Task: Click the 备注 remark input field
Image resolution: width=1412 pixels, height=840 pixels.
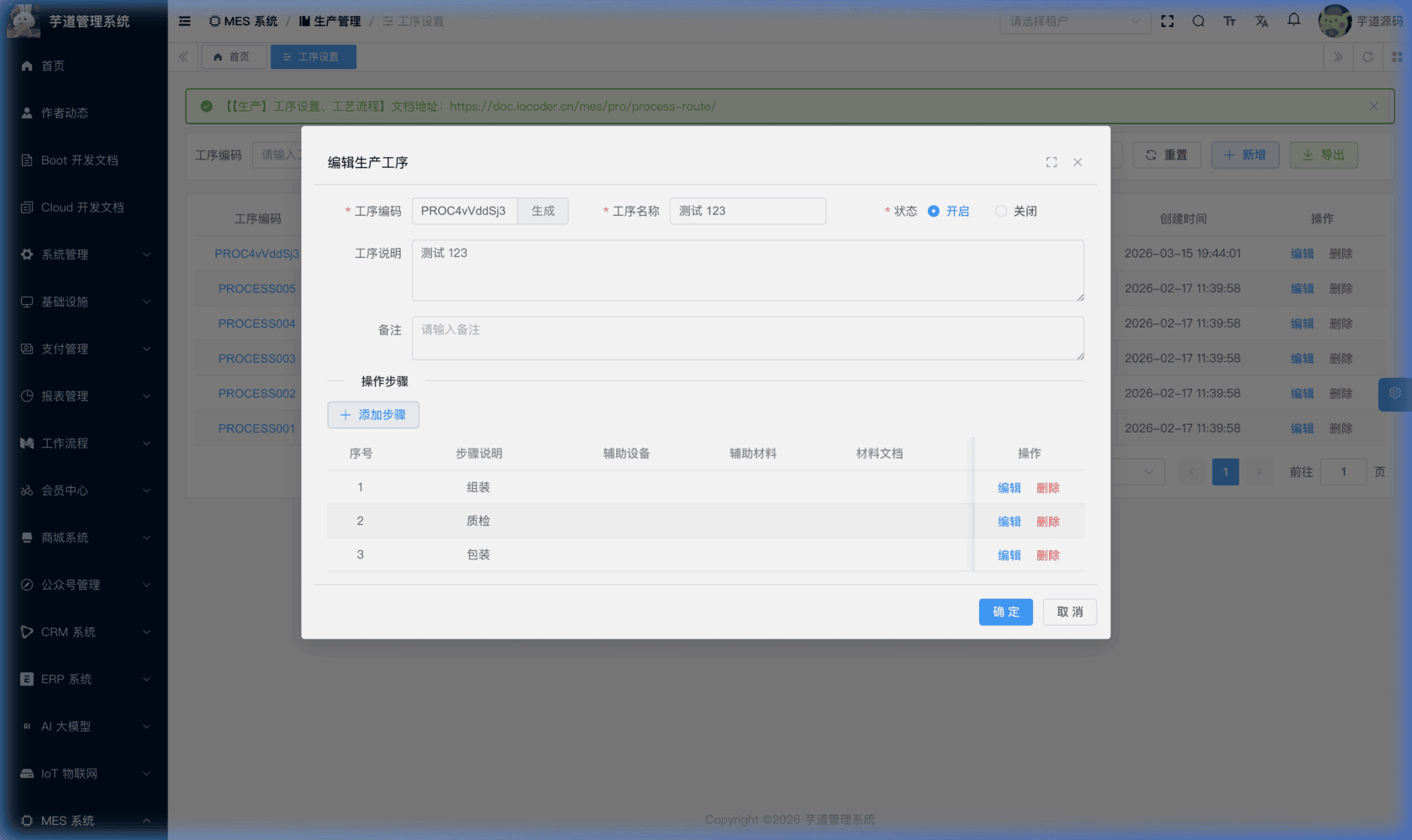Action: (748, 338)
